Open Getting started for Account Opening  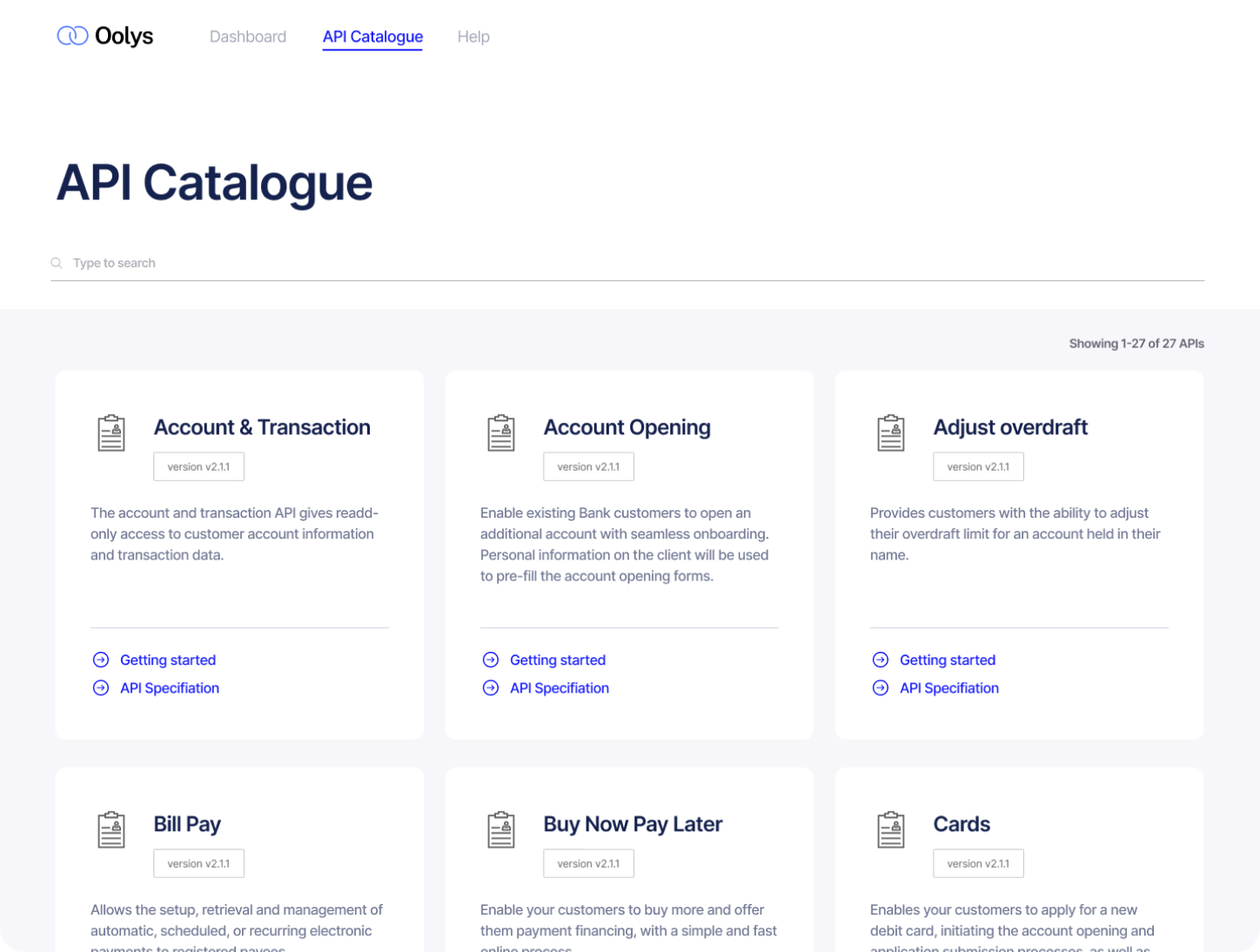click(x=558, y=660)
